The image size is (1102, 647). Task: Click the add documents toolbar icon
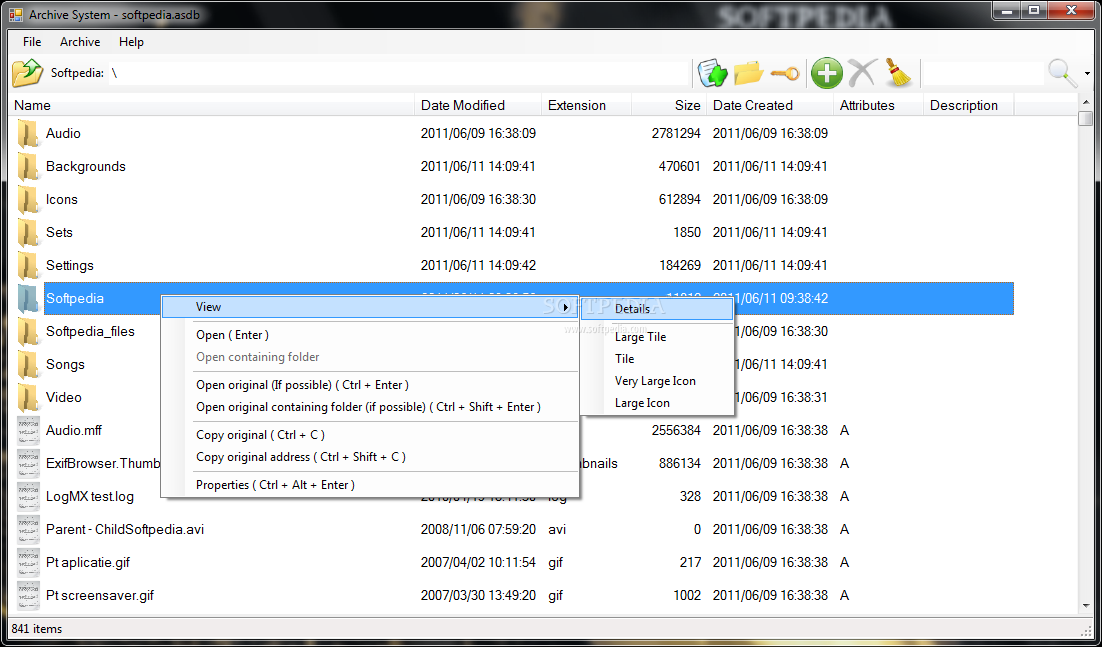(713, 72)
